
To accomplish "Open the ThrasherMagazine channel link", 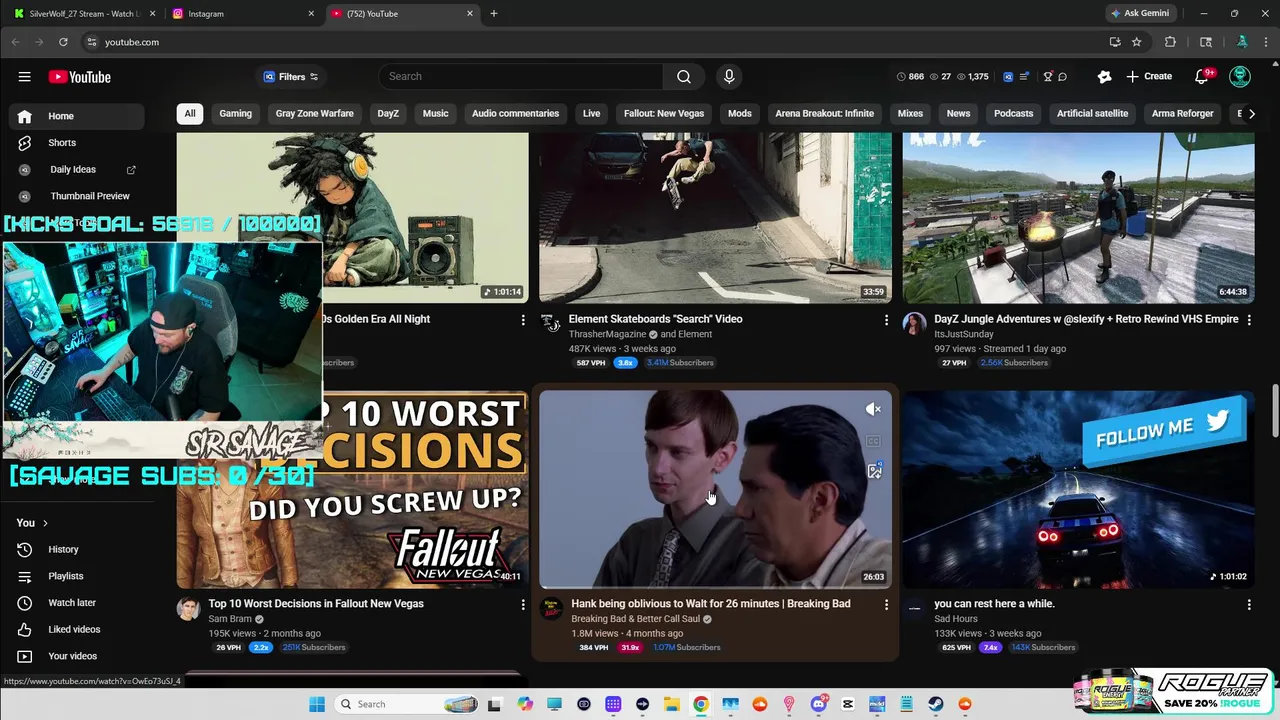I will (x=608, y=334).
